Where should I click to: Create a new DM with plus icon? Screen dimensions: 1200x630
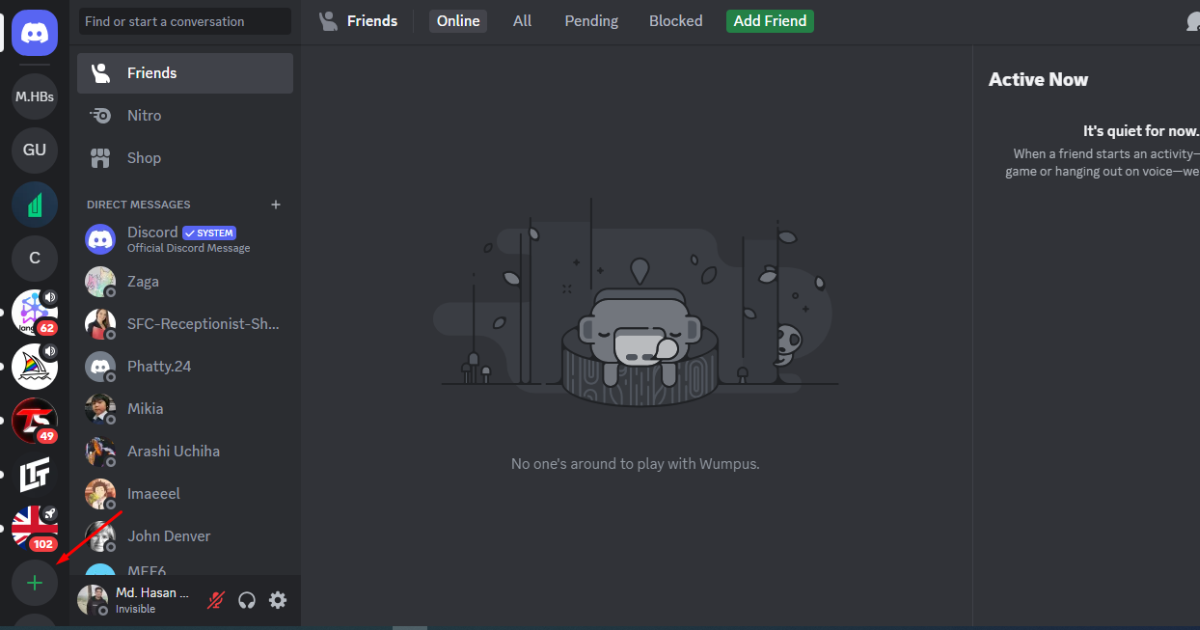click(276, 204)
